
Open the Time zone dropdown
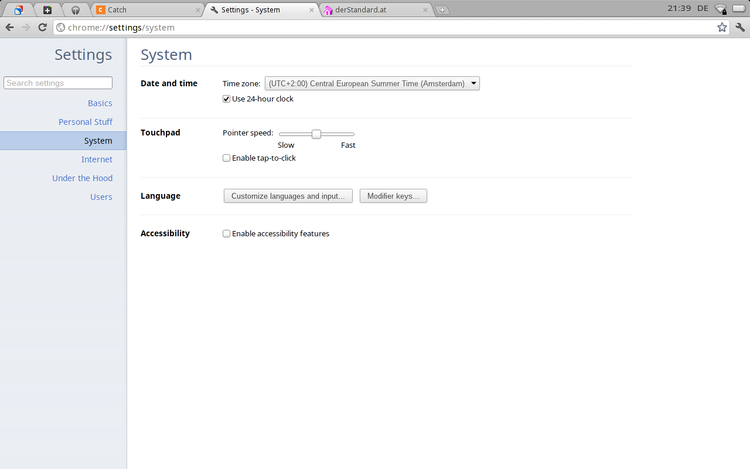tap(371, 84)
